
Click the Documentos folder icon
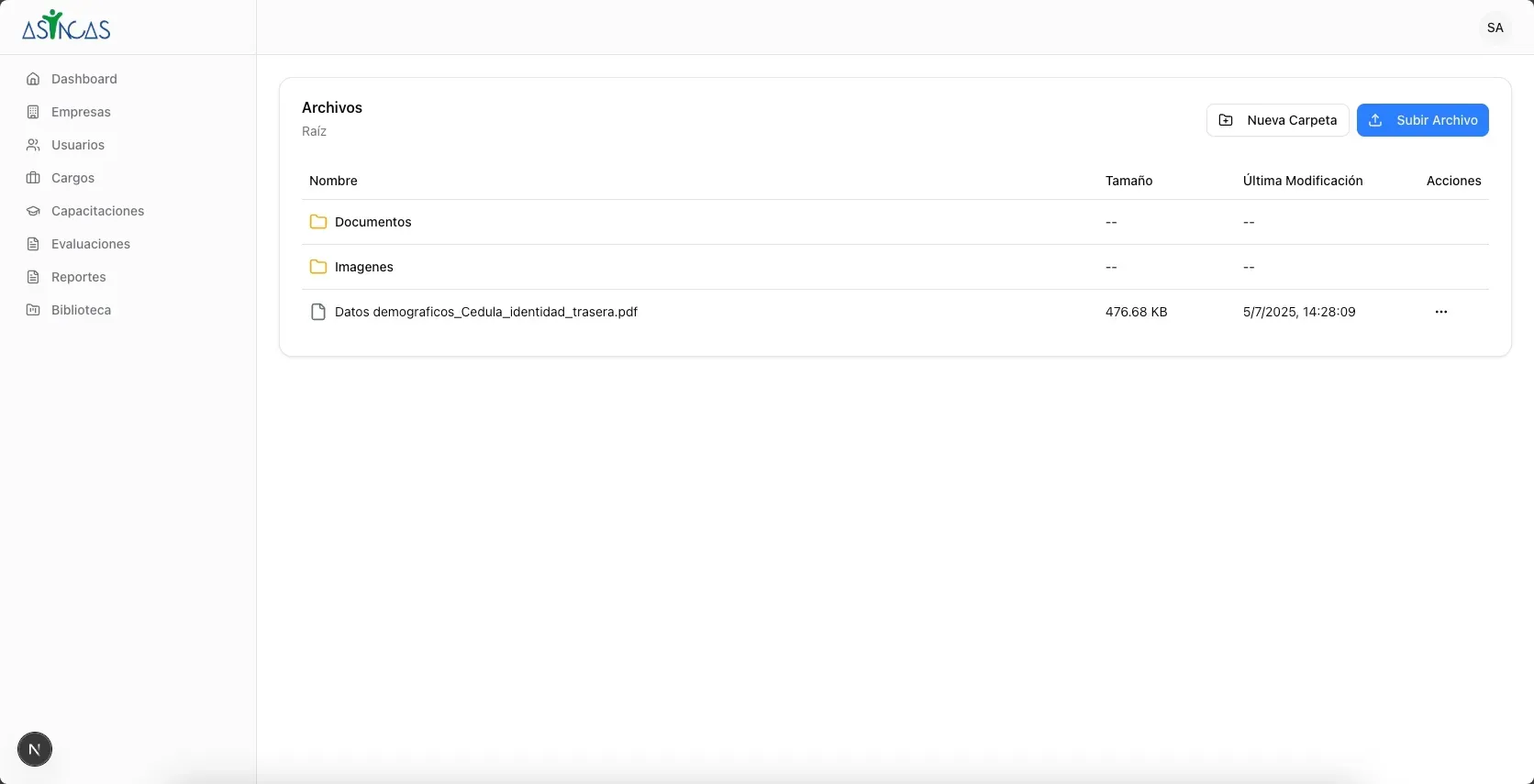click(318, 222)
